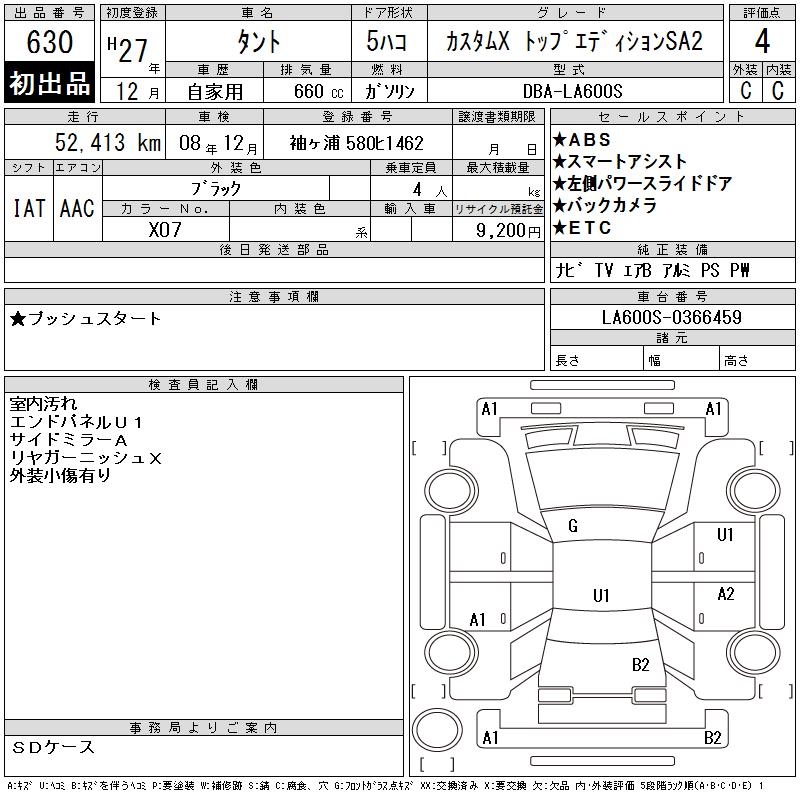Select the color number X07

(166, 229)
